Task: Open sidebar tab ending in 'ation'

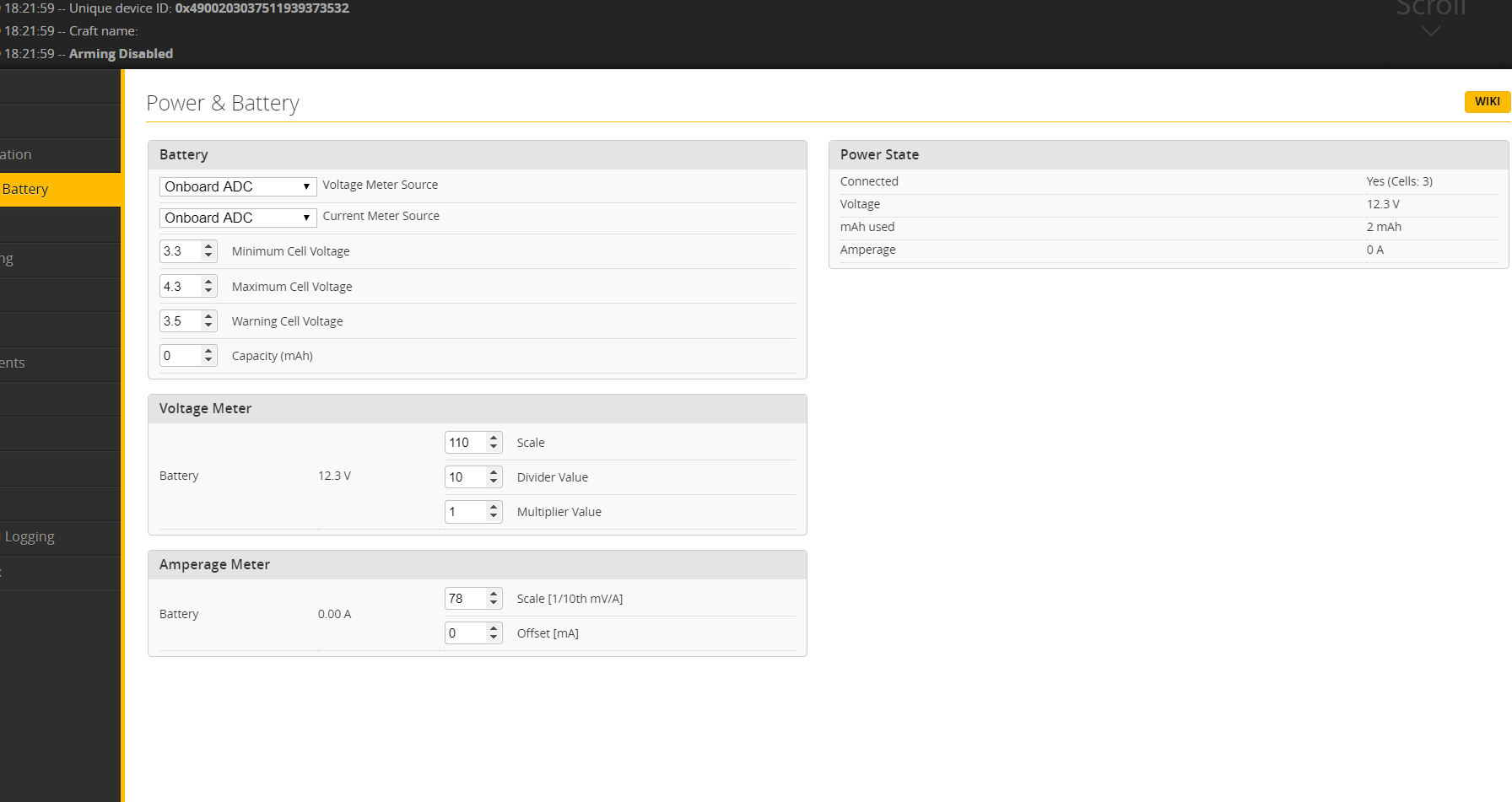Action: 60,155
